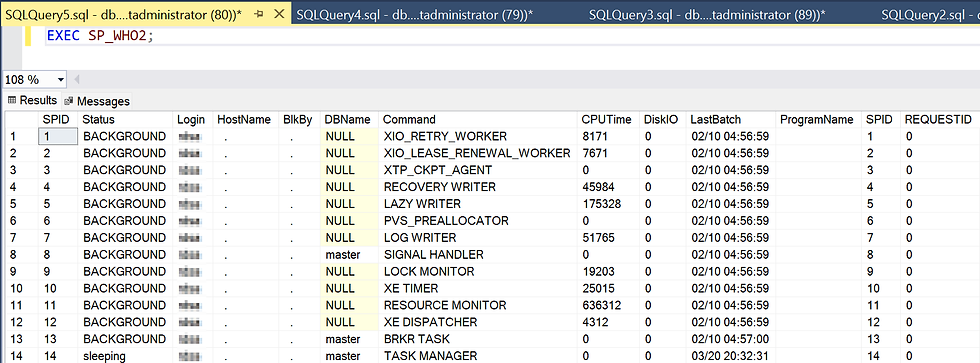Click the RESOURCE MONITOR cell
The height and width of the screenshot is (363, 980).
(x=478, y=305)
